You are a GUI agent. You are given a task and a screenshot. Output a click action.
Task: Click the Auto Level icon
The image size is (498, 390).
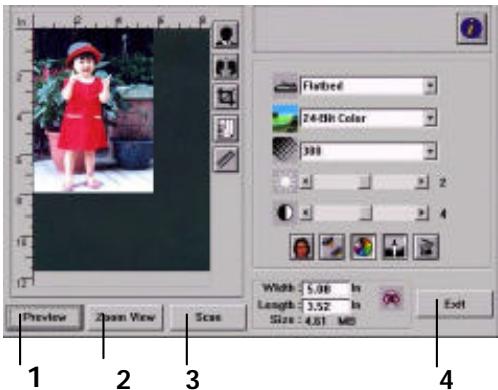click(x=395, y=247)
